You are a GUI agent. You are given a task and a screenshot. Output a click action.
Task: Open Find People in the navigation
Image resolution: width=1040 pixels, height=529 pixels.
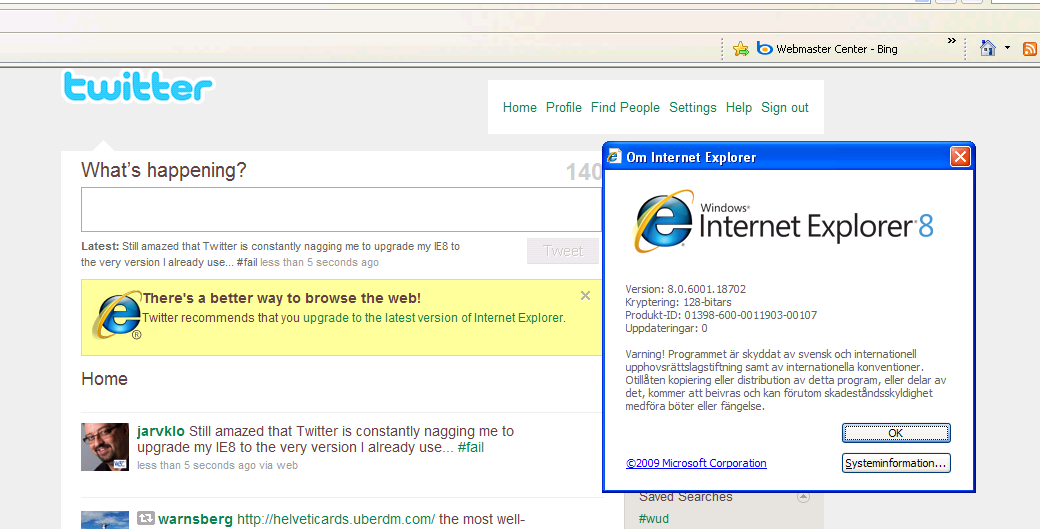coord(625,107)
